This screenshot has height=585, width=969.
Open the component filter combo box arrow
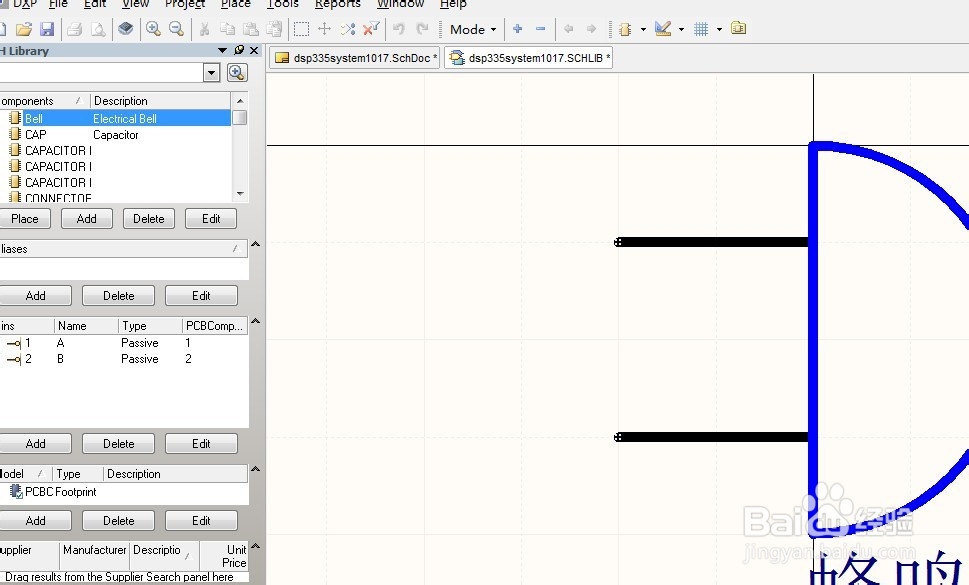(x=211, y=73)
